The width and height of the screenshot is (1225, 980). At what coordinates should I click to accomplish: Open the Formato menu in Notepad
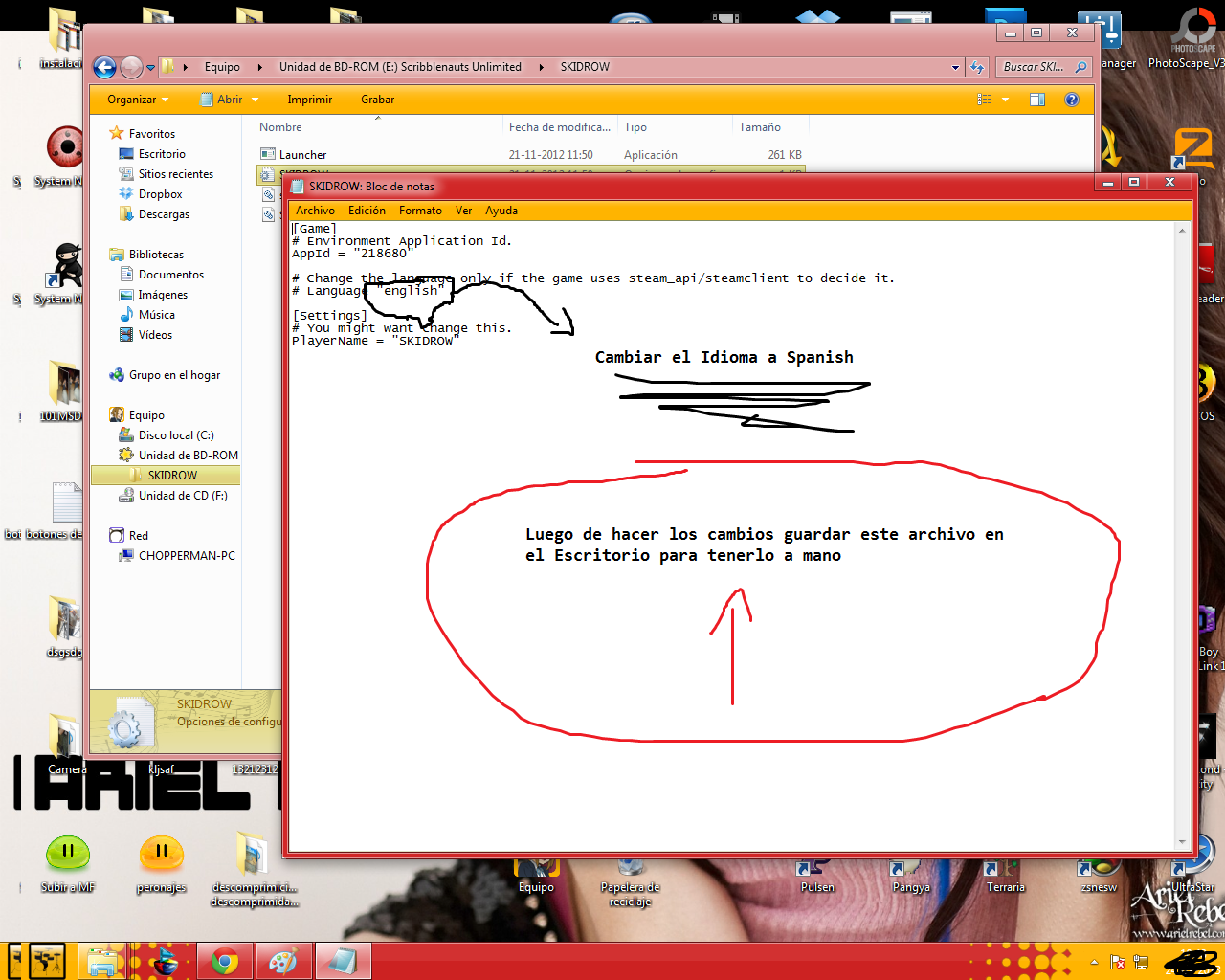pyautogui.click(x=420, y=211)
